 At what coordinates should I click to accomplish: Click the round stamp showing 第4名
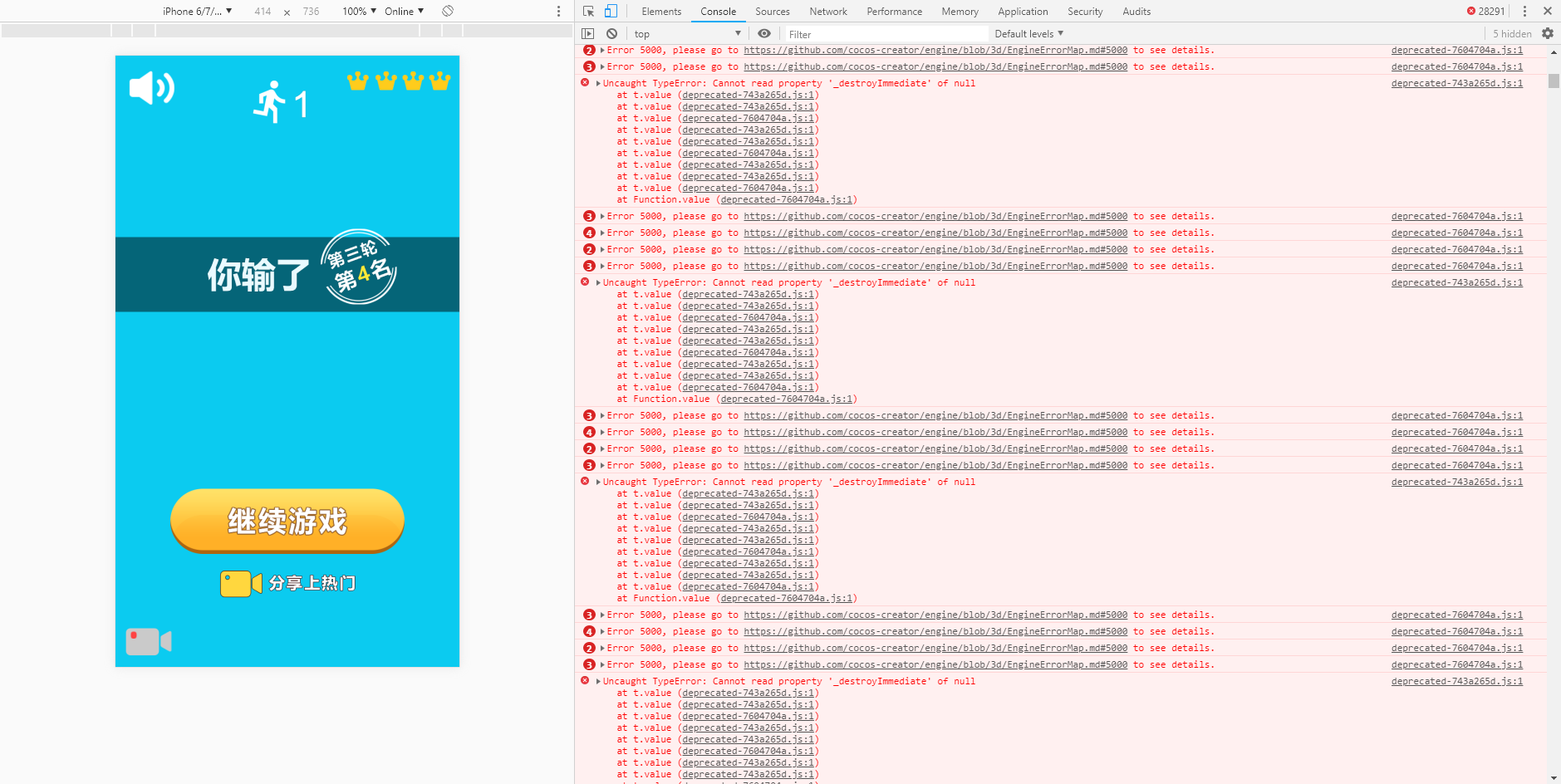pos(358,267)
